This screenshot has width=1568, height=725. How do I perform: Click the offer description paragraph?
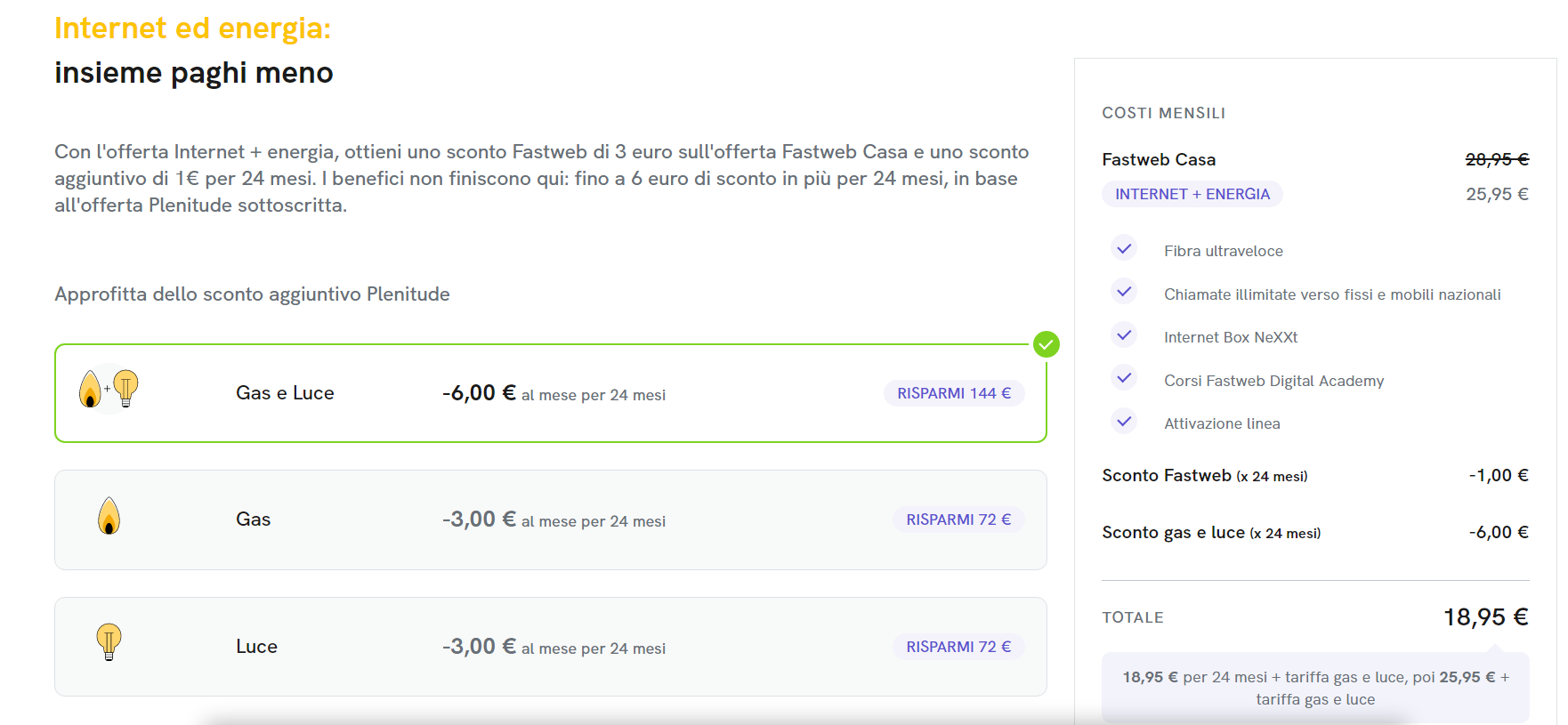542,179
